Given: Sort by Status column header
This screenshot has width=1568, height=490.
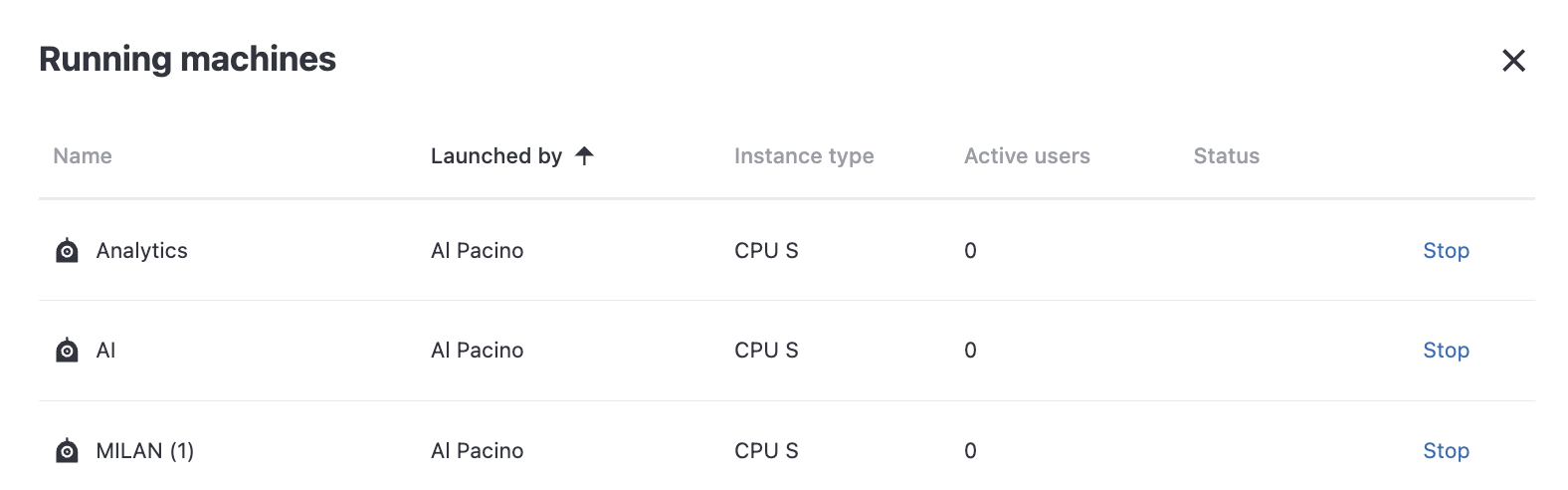Looking at the screenshot, I should (1226, 156).
